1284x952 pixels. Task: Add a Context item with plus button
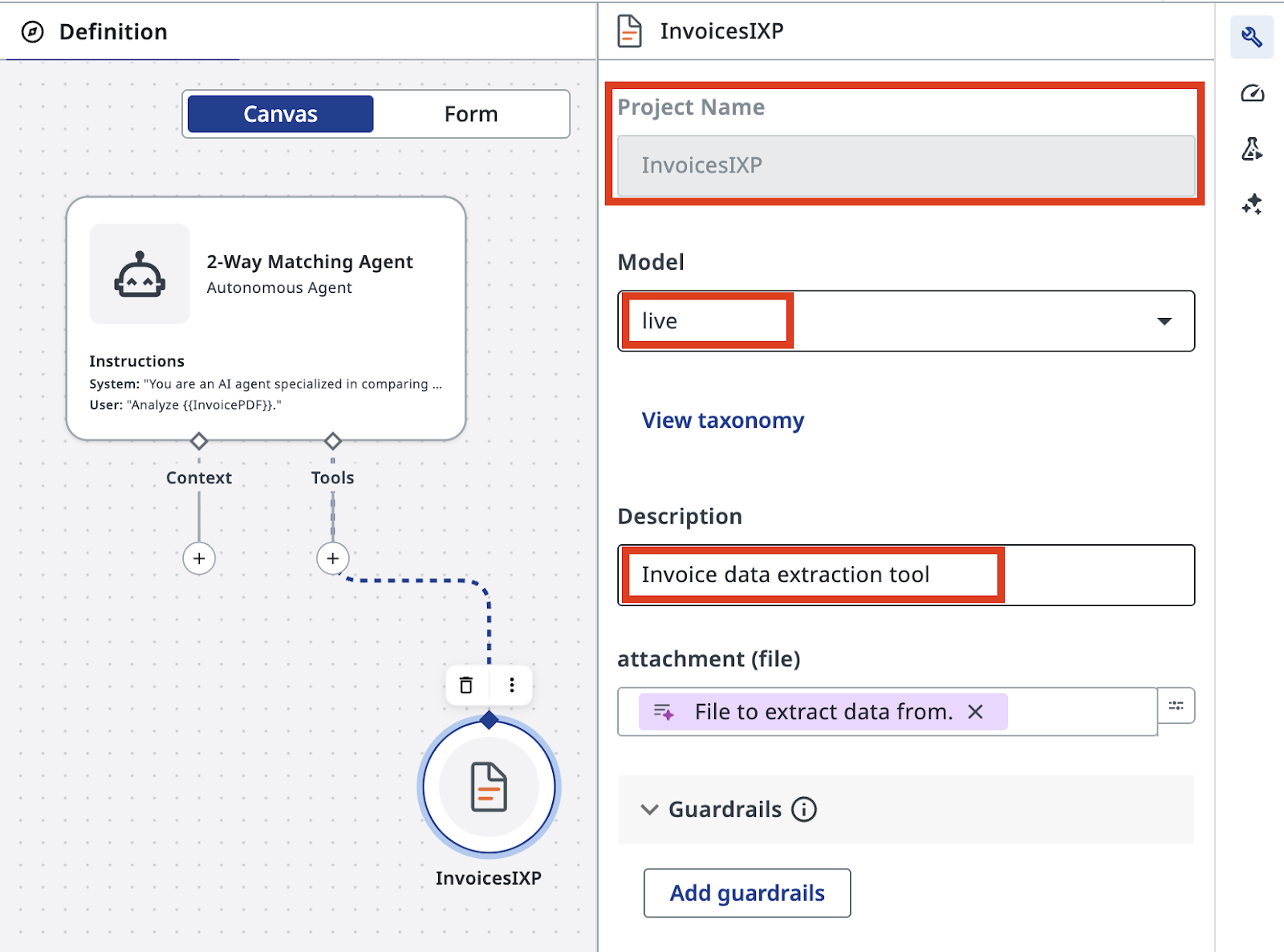[x=199, y=559]
